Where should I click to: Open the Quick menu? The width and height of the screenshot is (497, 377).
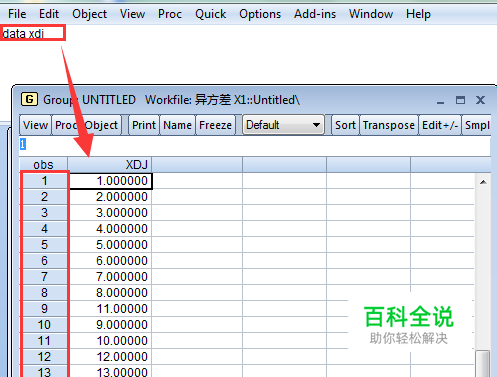pyautogui.click(x=210, y=14)
